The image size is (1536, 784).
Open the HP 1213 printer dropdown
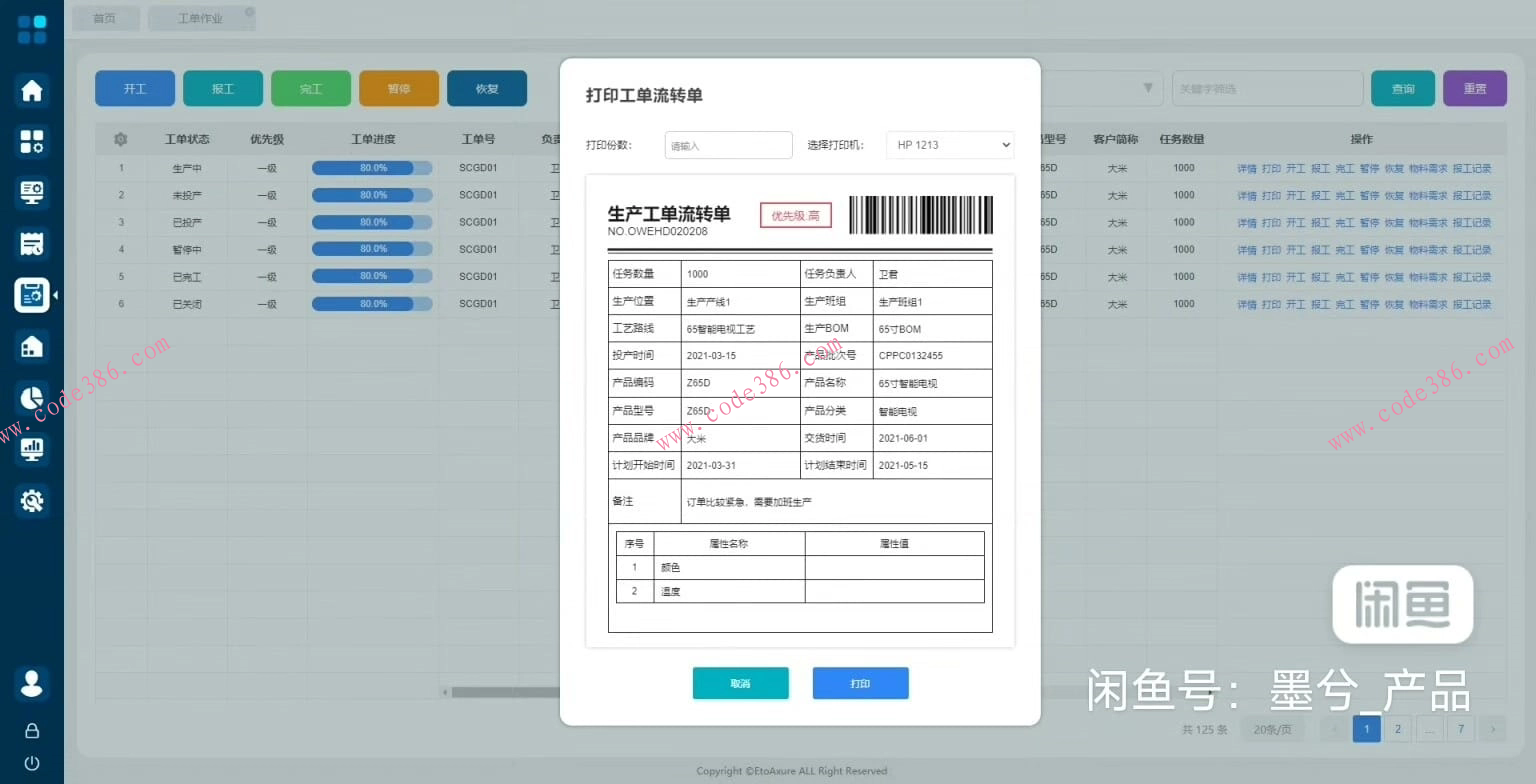(948, 144)
